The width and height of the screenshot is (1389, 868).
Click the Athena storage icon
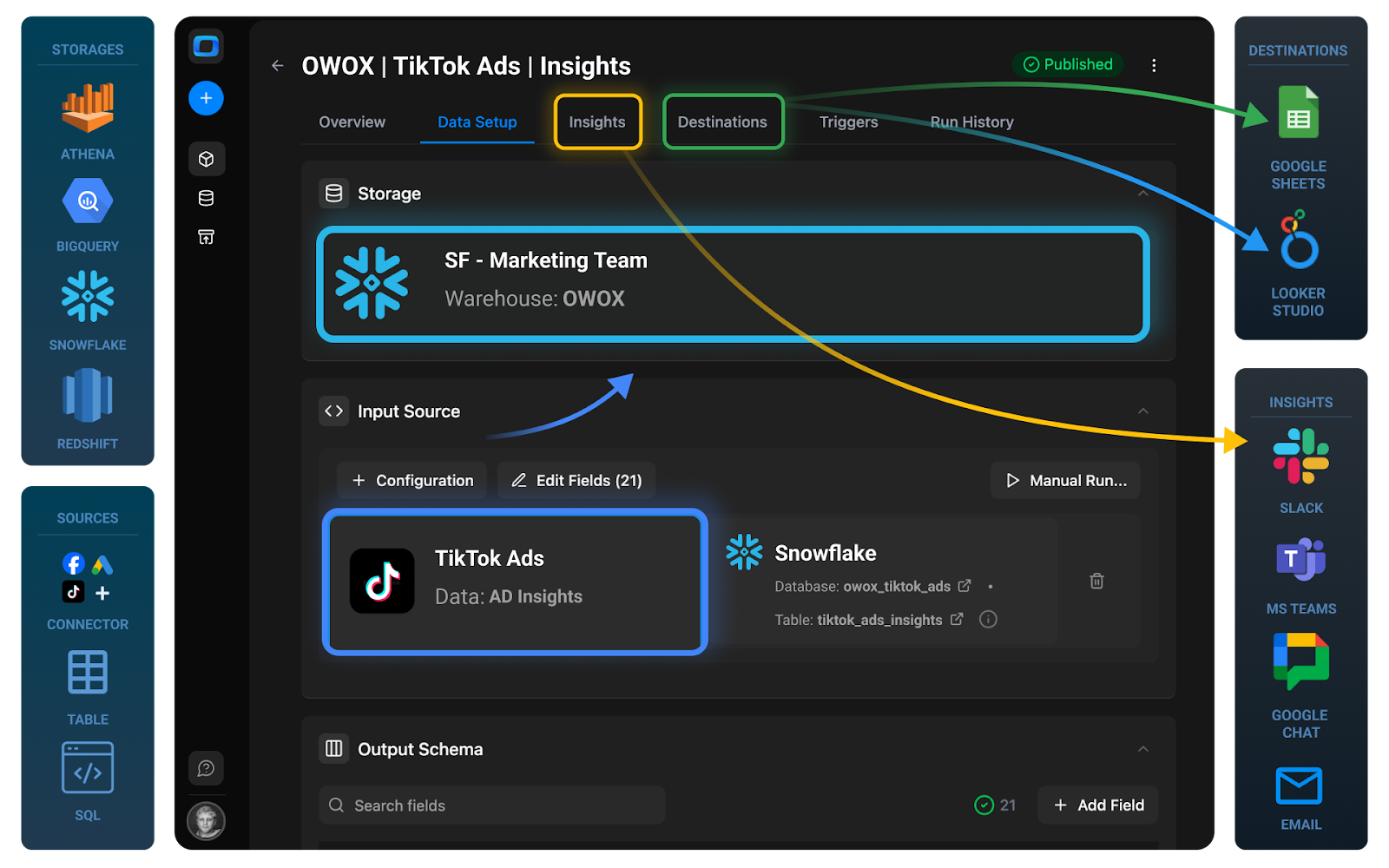click(87, 108)
